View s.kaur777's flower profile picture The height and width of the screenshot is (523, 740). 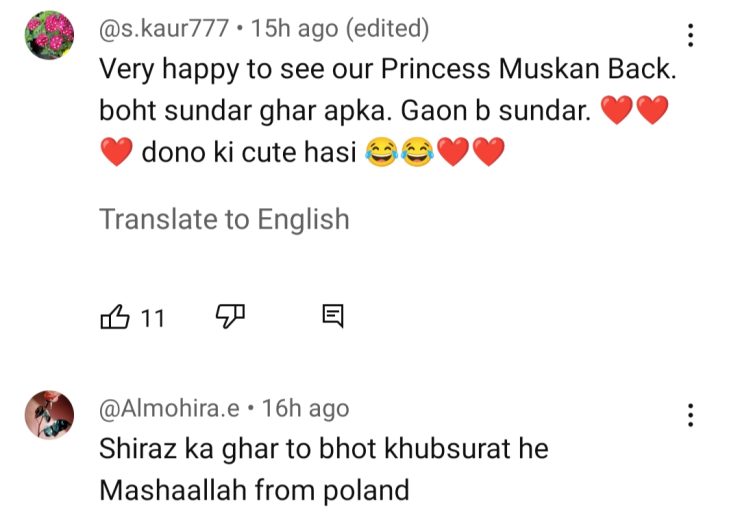(x=49, y=37)
